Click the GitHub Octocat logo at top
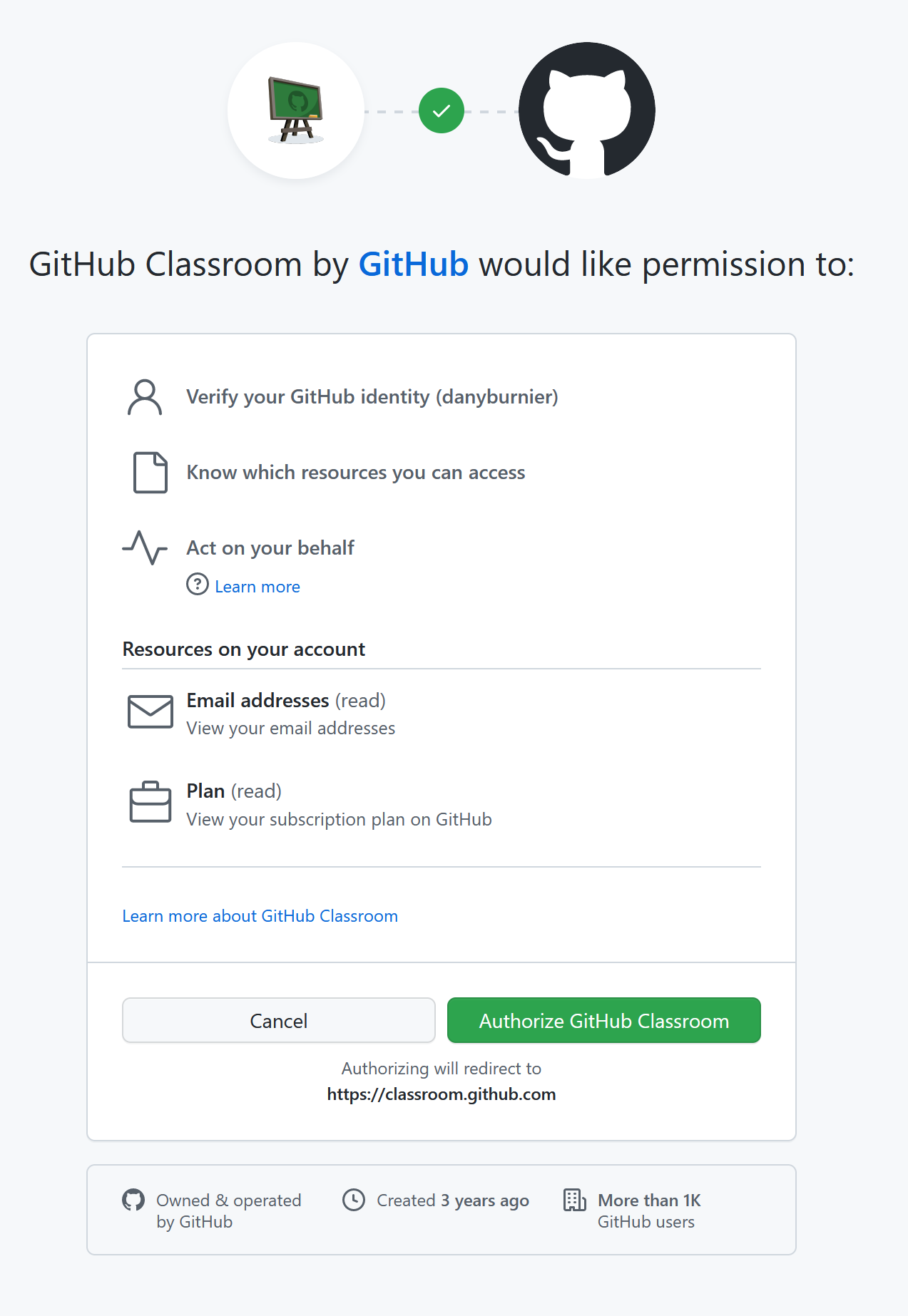This screenshot has width=908, height=1316. coord(586,110)
